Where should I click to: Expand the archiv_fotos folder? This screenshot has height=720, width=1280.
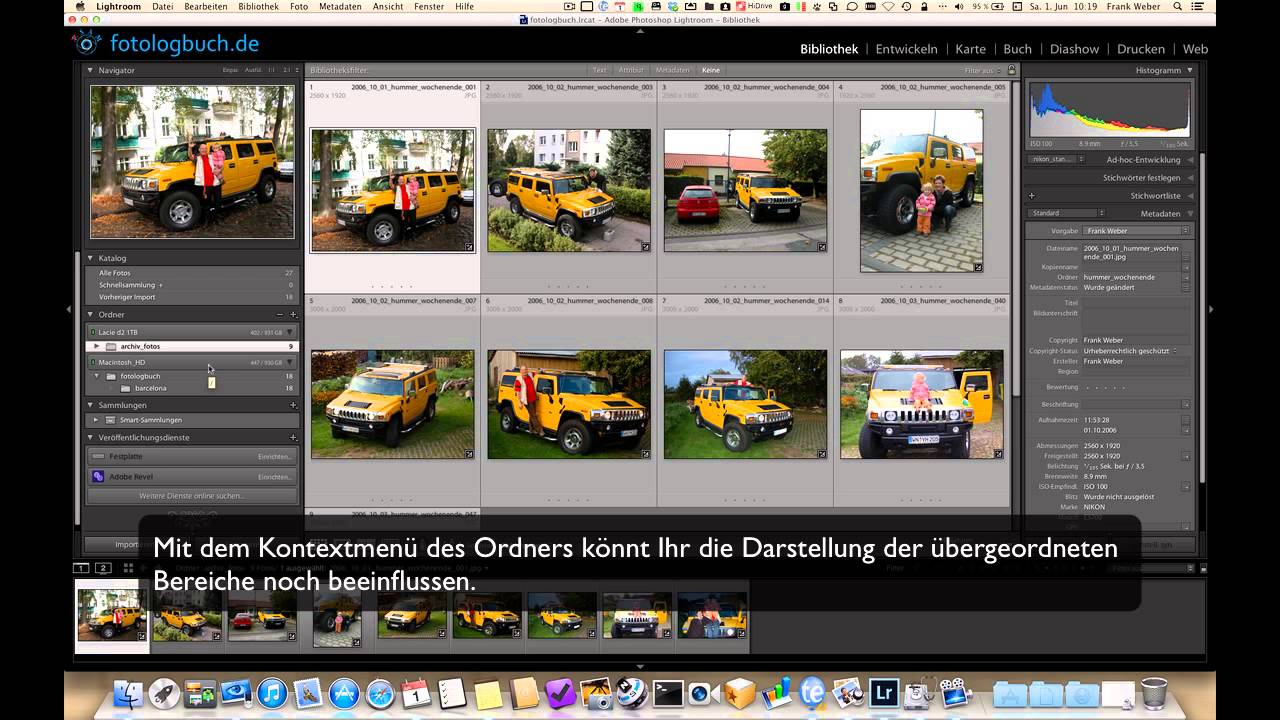[97, 346]
